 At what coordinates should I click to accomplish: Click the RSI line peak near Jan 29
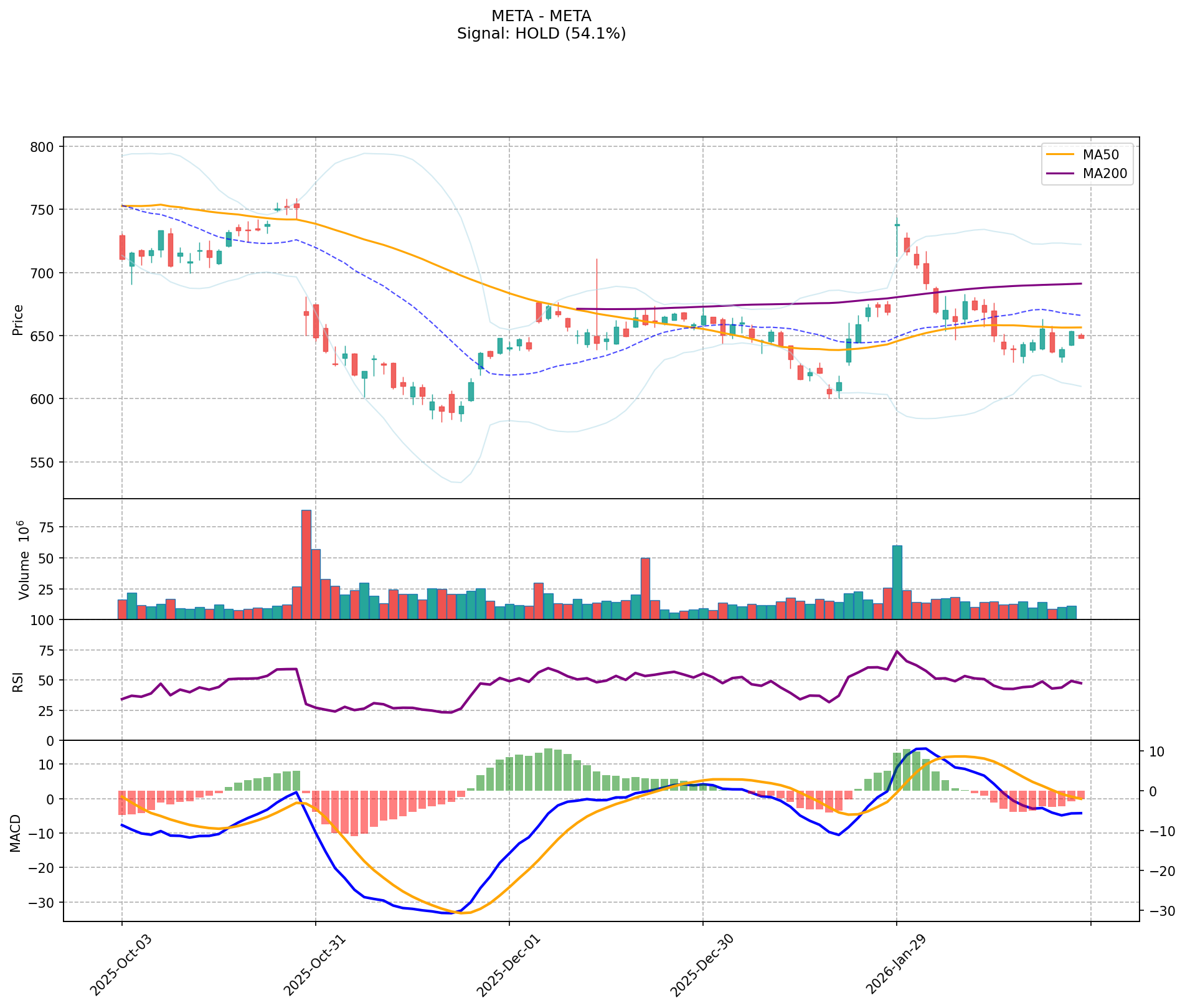pyautogui.click(x=897, y=651)
